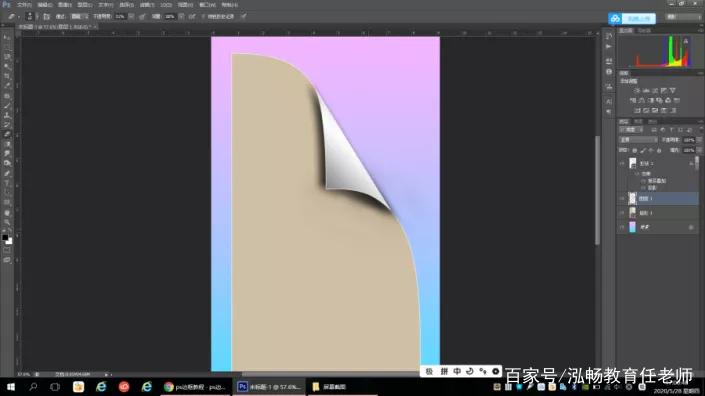Open the layer blend mode dropdown

point(638,140)
